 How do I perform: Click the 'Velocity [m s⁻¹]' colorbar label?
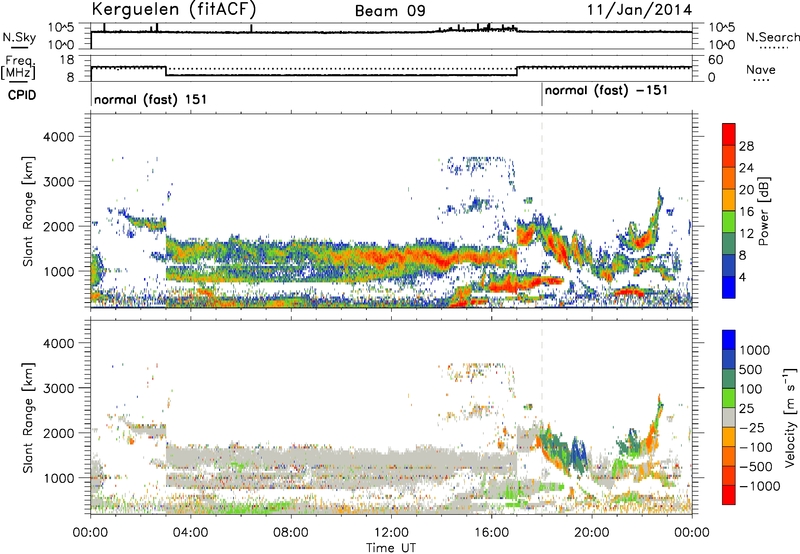pyautogui.click(x=790, y=417)
